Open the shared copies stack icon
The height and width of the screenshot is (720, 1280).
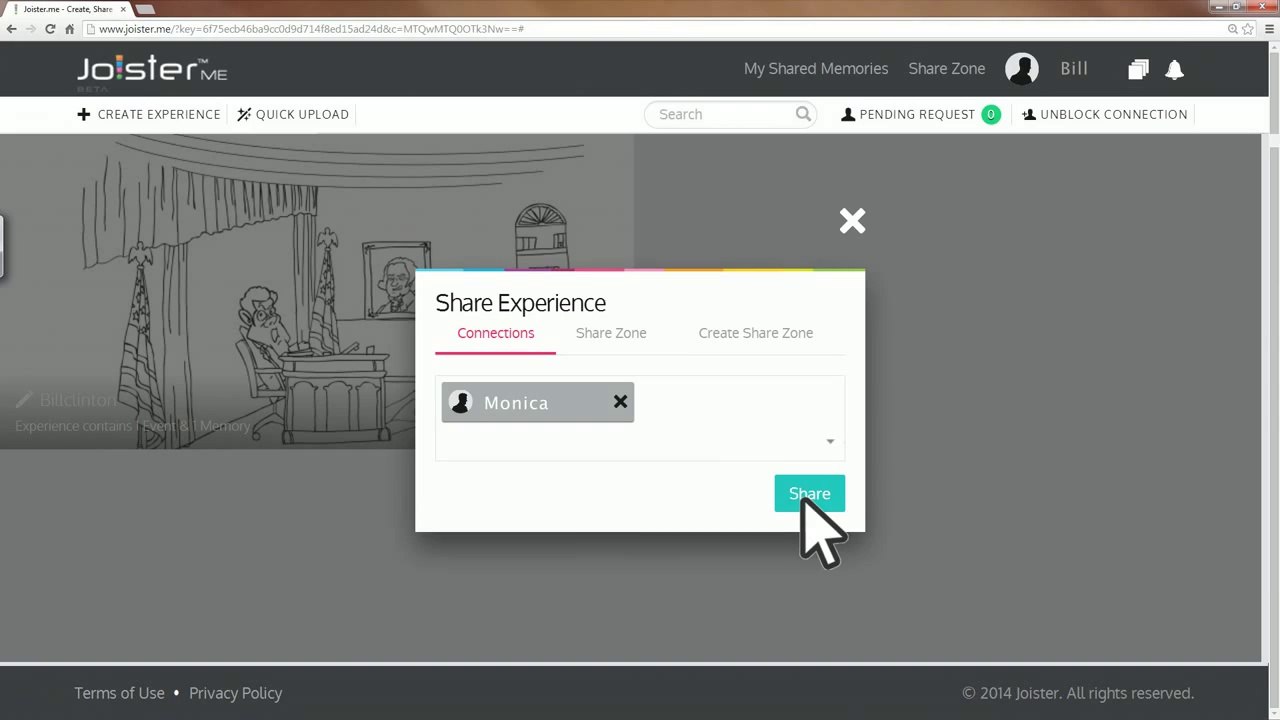pos(1138,69)
